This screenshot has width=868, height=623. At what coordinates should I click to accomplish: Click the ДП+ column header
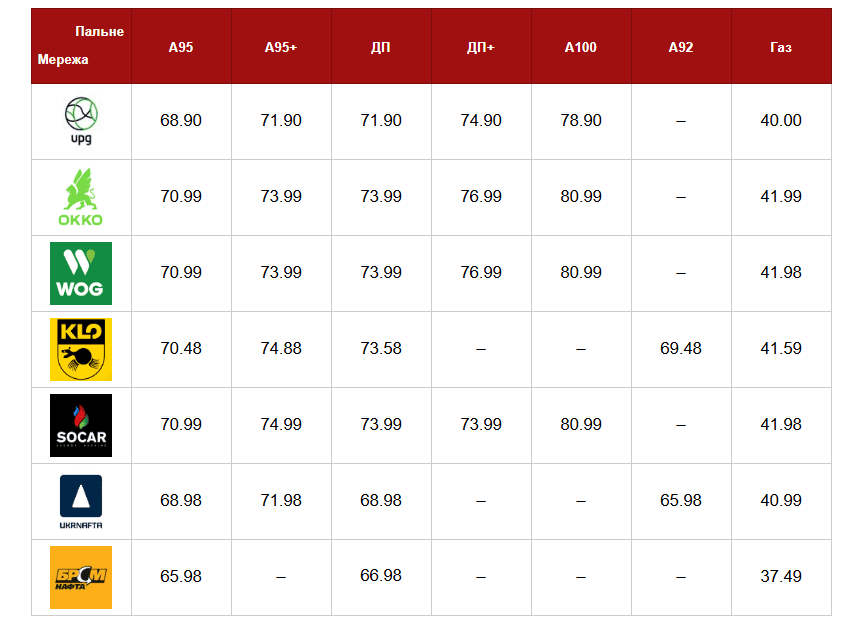click(481, 47)
